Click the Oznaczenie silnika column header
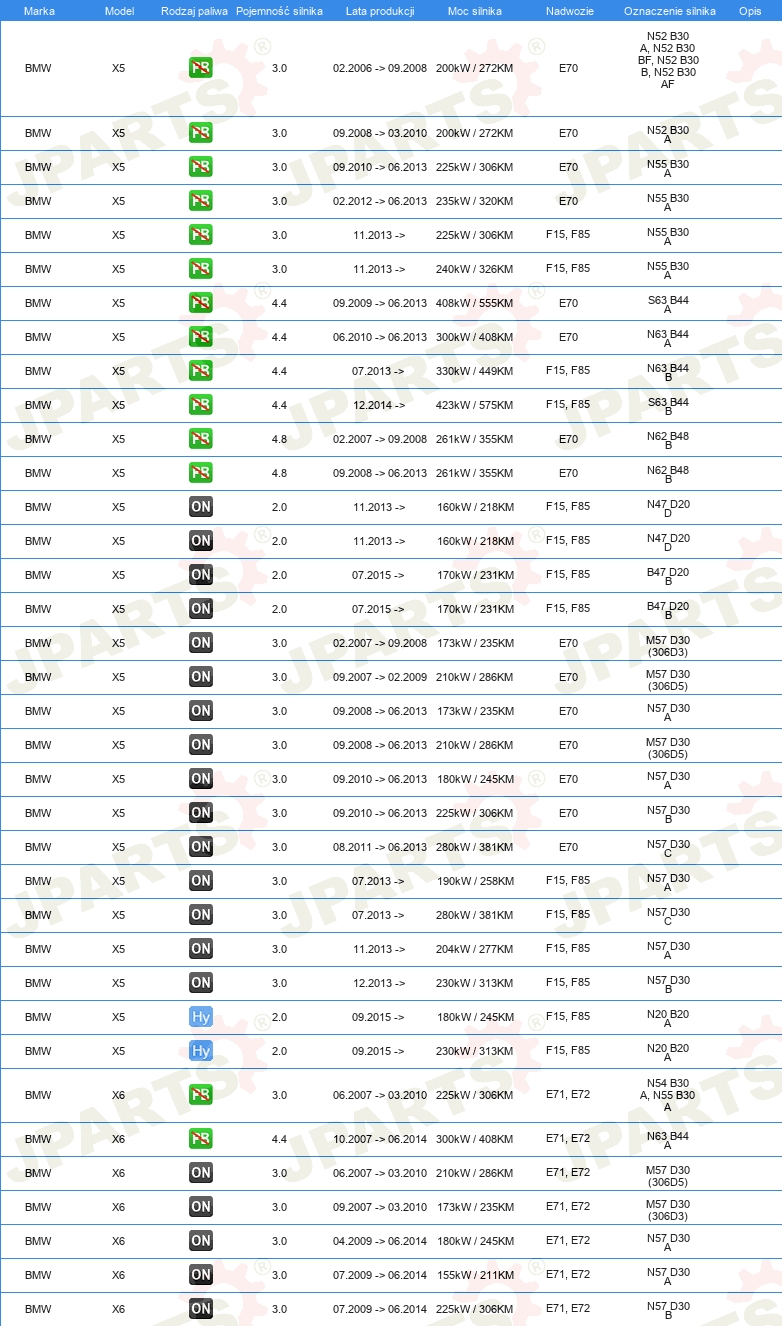 tap(669, 11)
